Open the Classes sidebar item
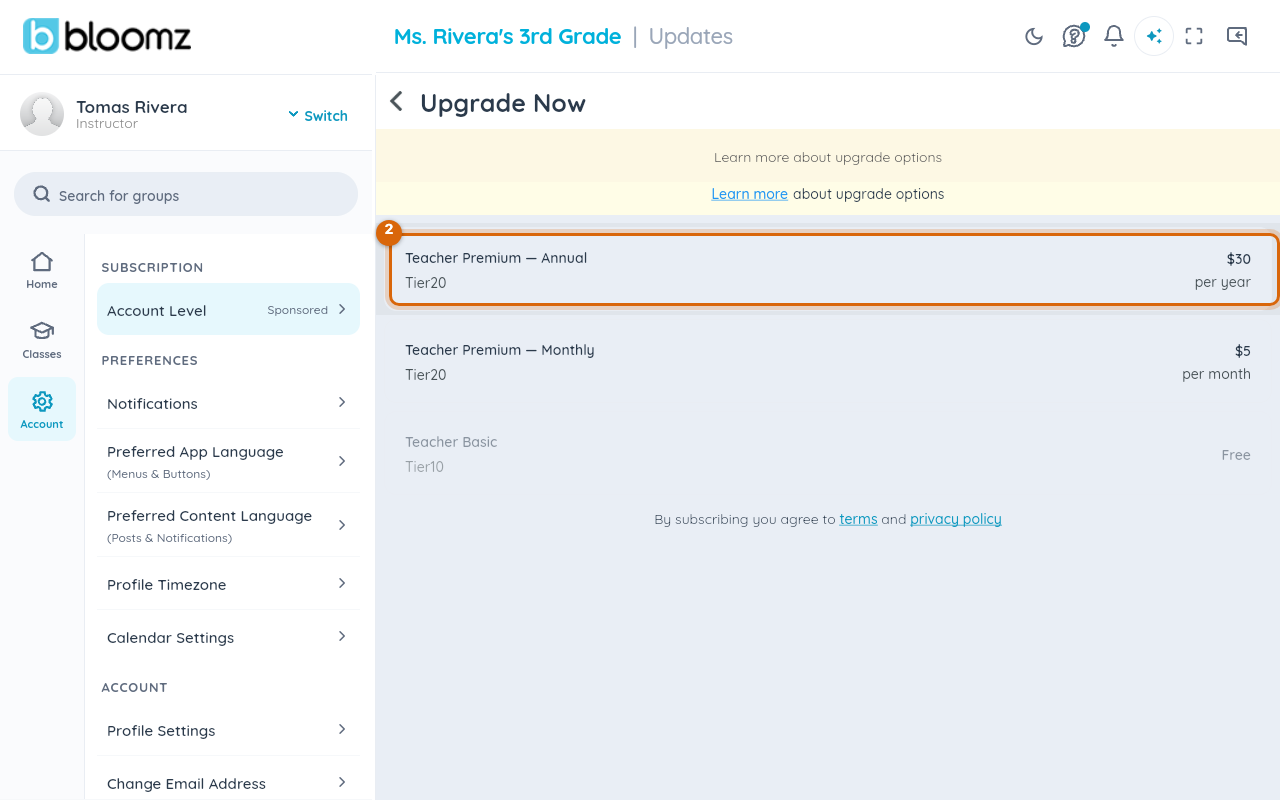 (42, 340)
